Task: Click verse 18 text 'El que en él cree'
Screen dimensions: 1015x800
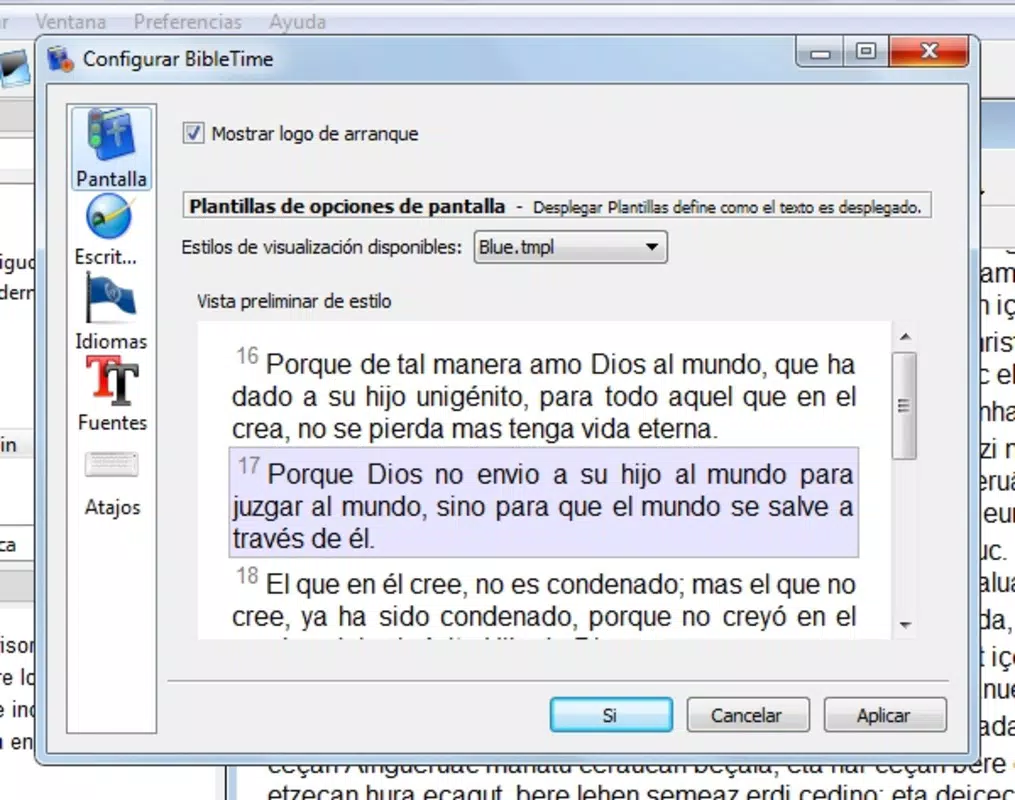Action: (366, 584)
